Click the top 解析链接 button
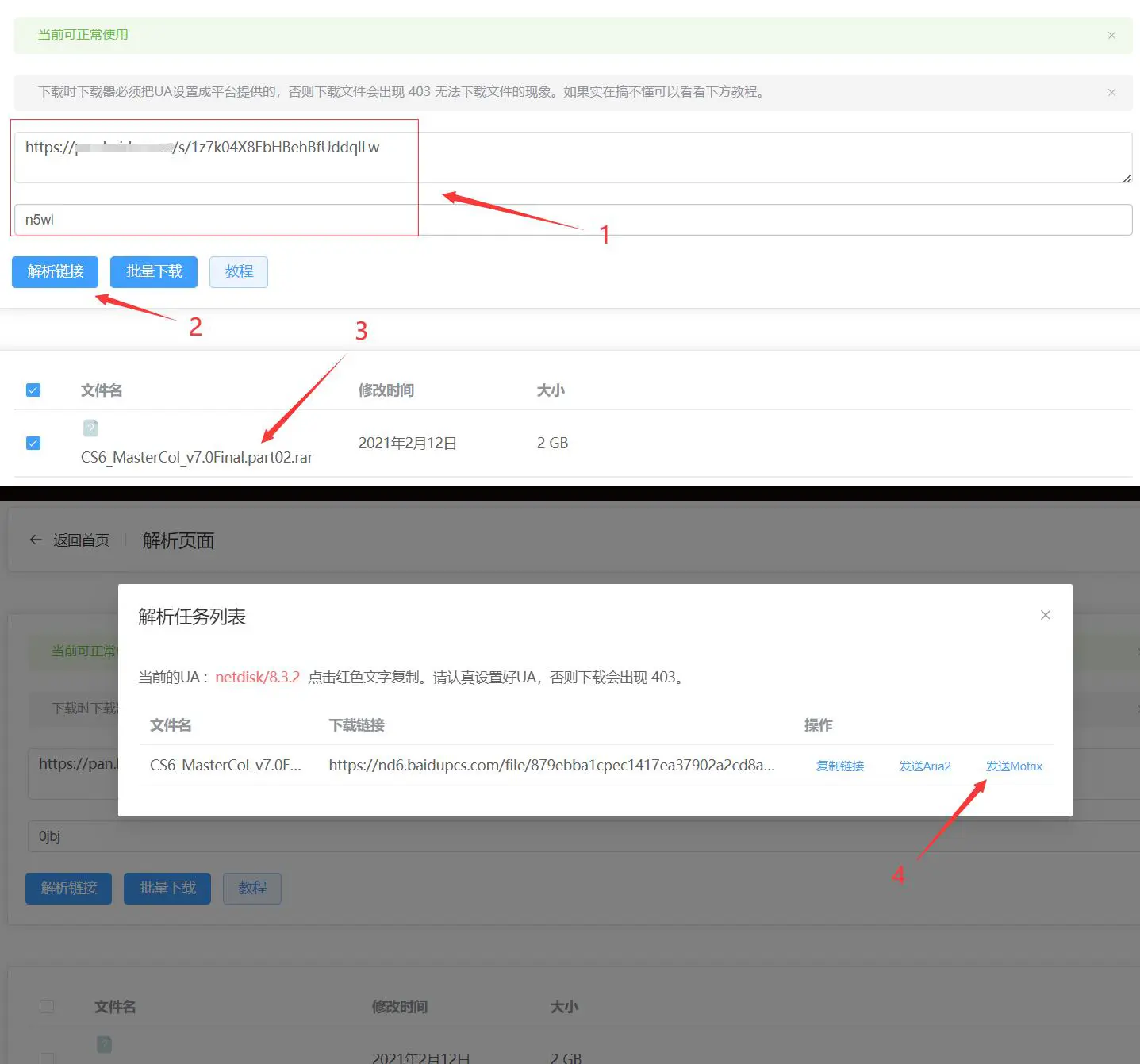The image size is (1140, 1064). (55, 271)
